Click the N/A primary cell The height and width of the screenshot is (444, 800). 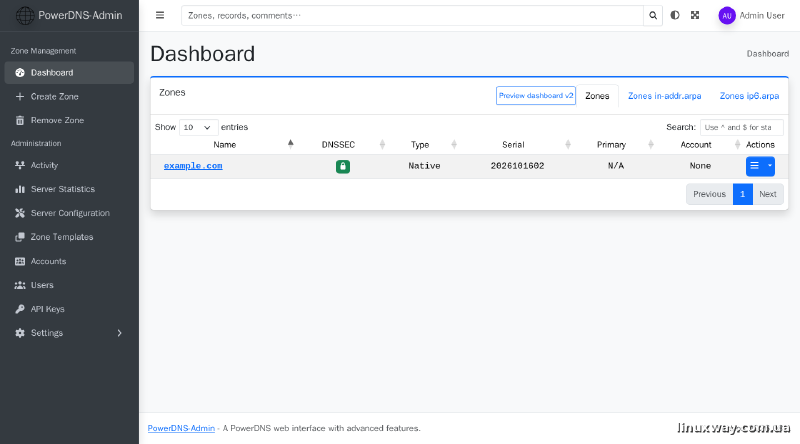click(x=616, y=166)
